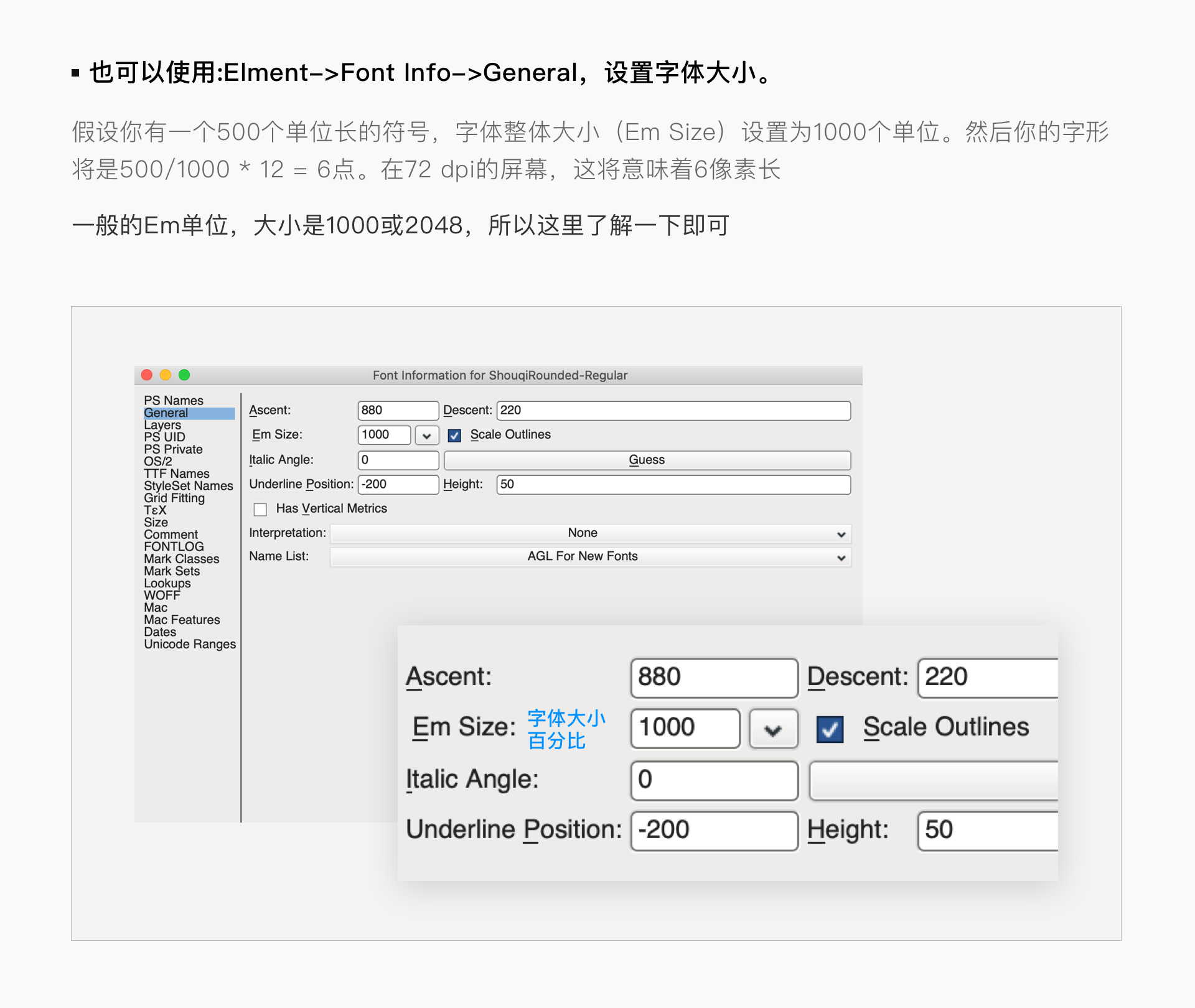The width and height of the screenshot is (1195, 1008).
Task: Enable the Has Vertical Metrics checkbox
Action: 260,510
